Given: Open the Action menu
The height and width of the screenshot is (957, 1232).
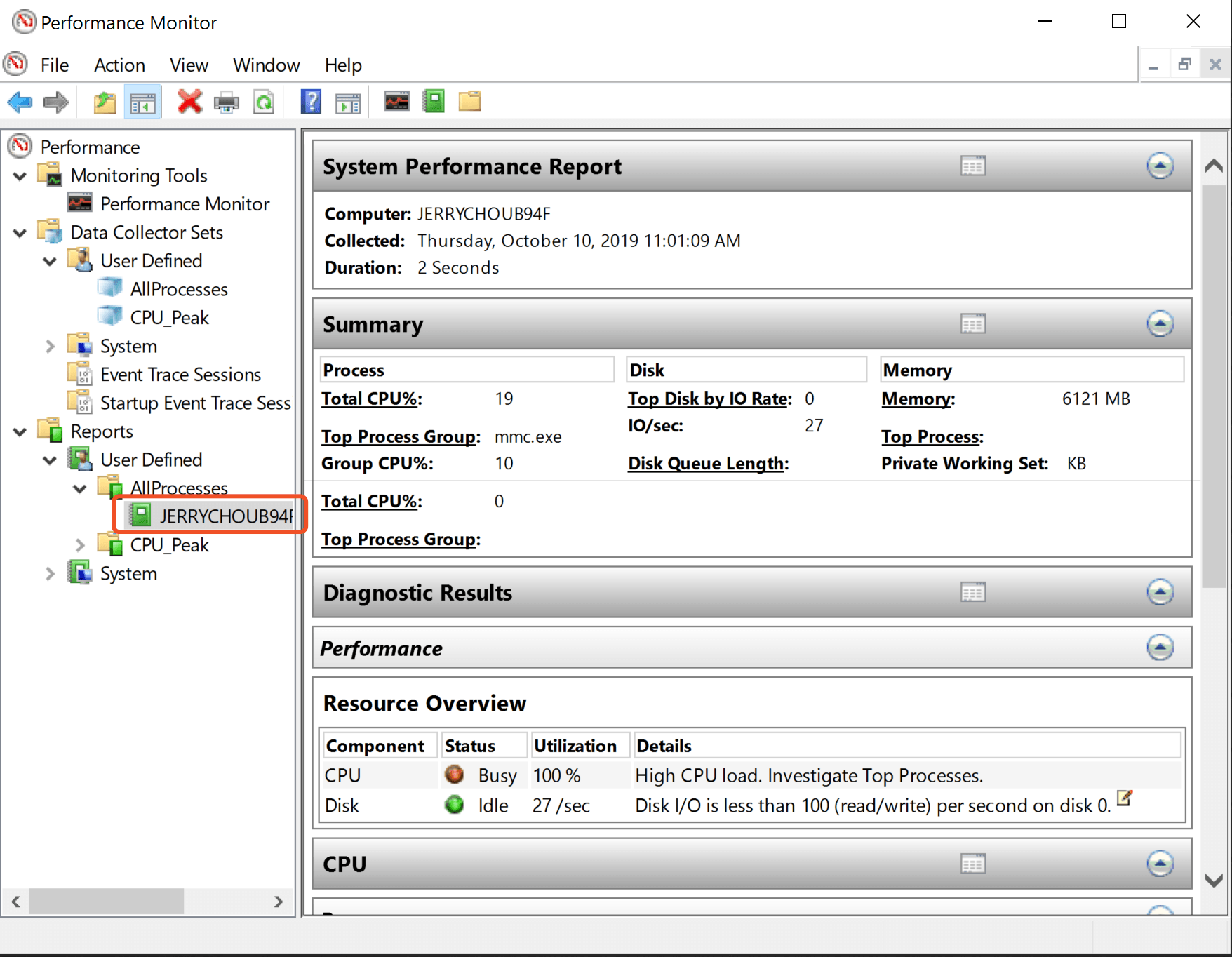Looking at the screenshot, I should coord(119,65).
